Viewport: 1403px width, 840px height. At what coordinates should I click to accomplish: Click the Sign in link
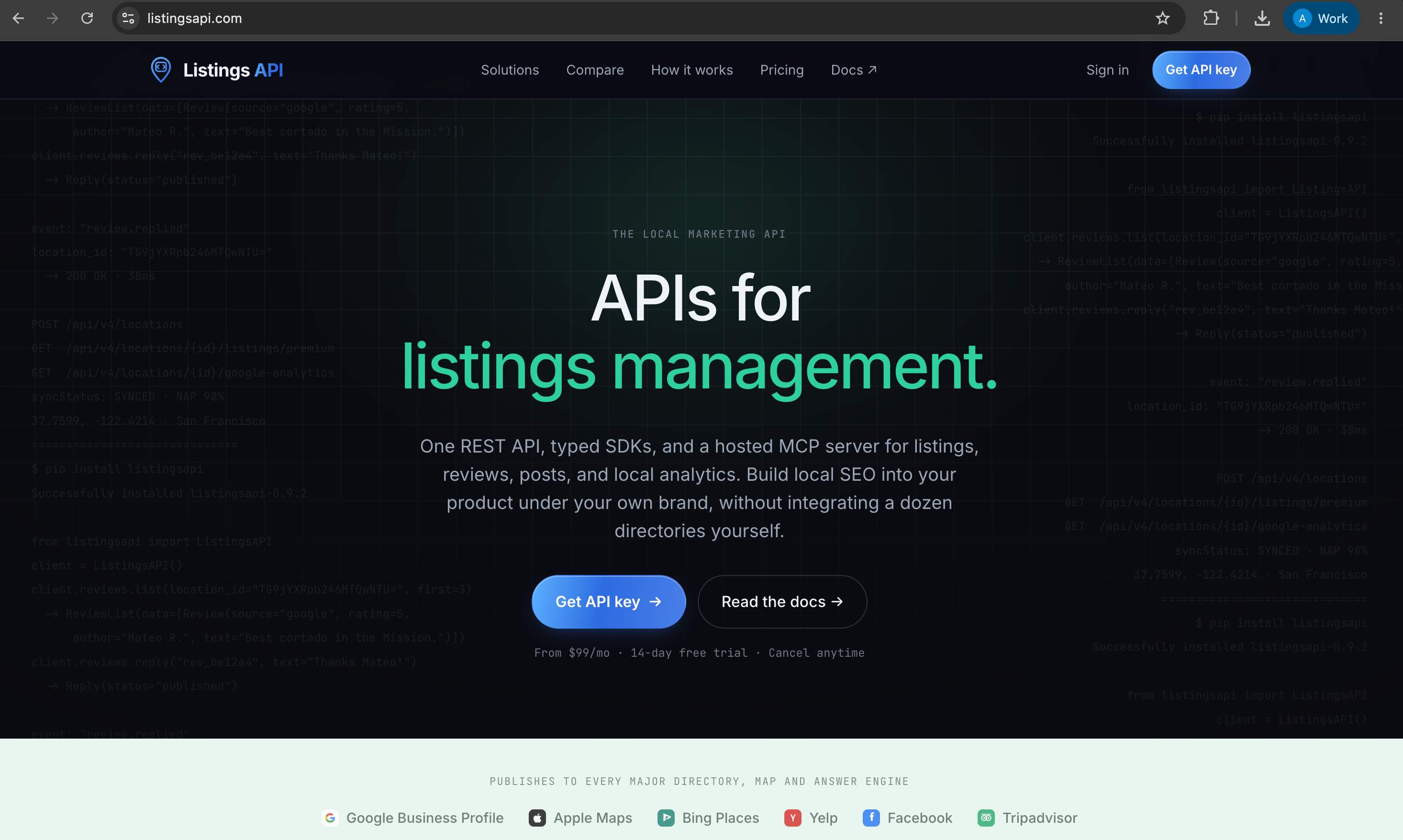point(1107,70)
